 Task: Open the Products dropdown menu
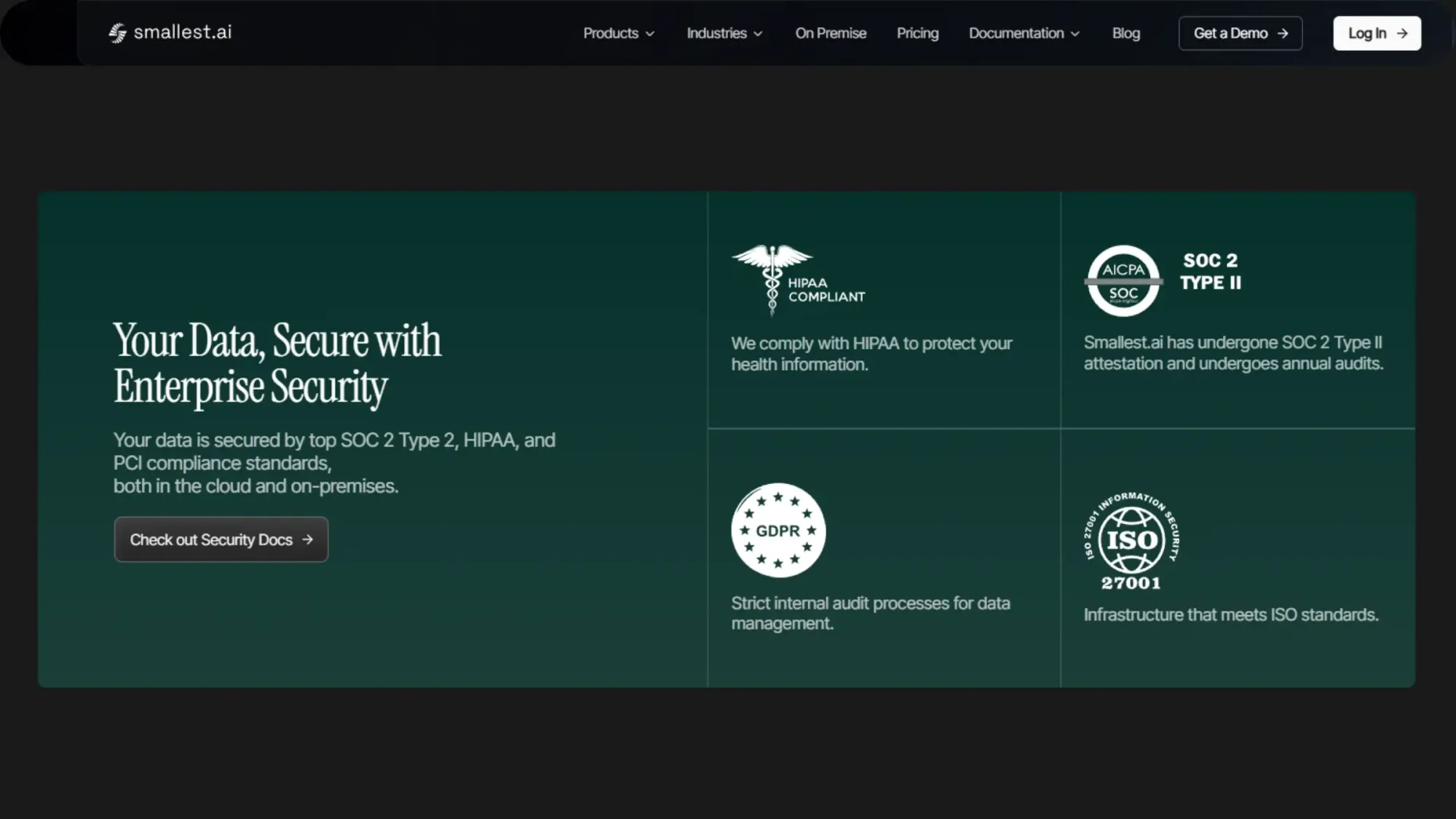click(x=618, y=33)
